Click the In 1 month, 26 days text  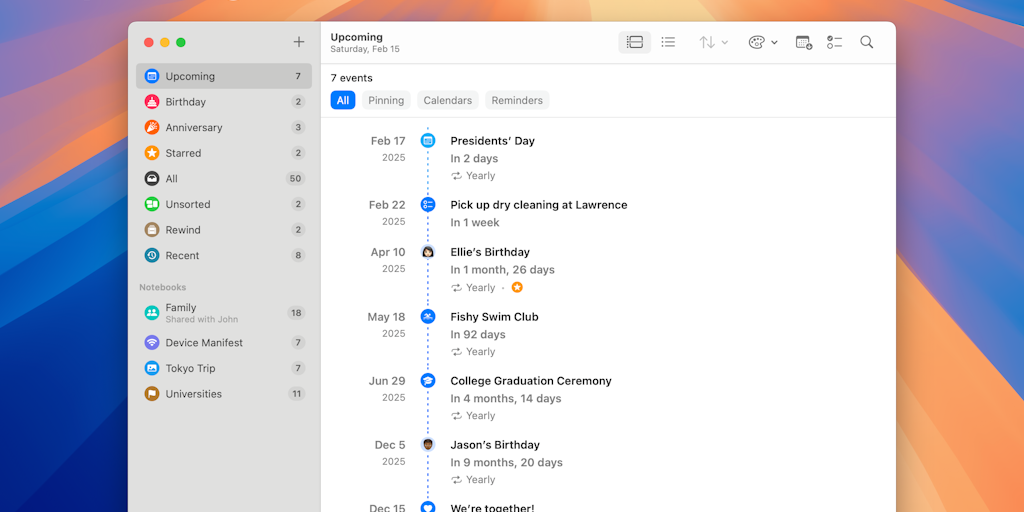pos(502,270)
